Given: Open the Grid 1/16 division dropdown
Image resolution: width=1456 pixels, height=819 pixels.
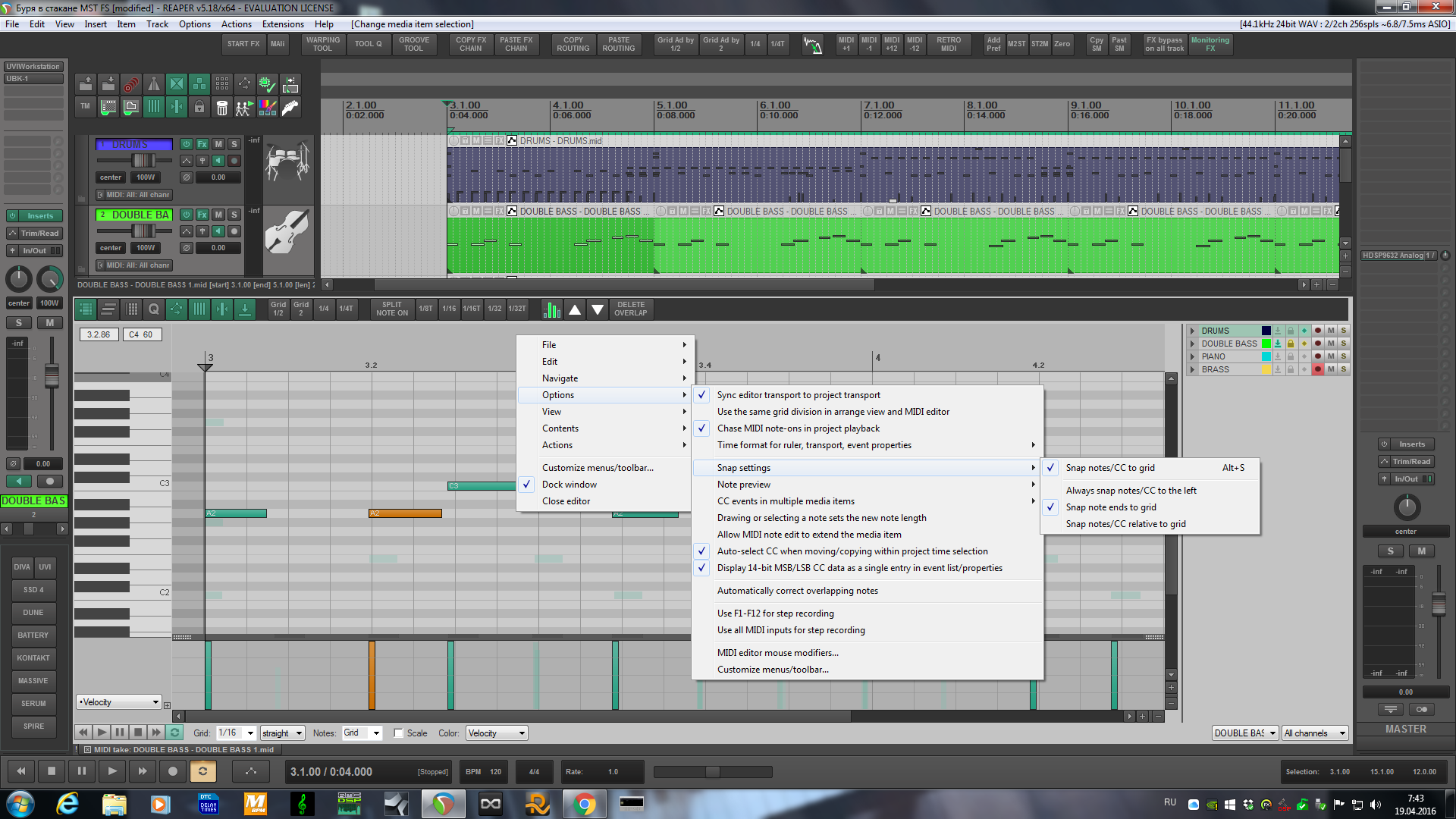Looking at the screenshot, I should tap(236, 733).
